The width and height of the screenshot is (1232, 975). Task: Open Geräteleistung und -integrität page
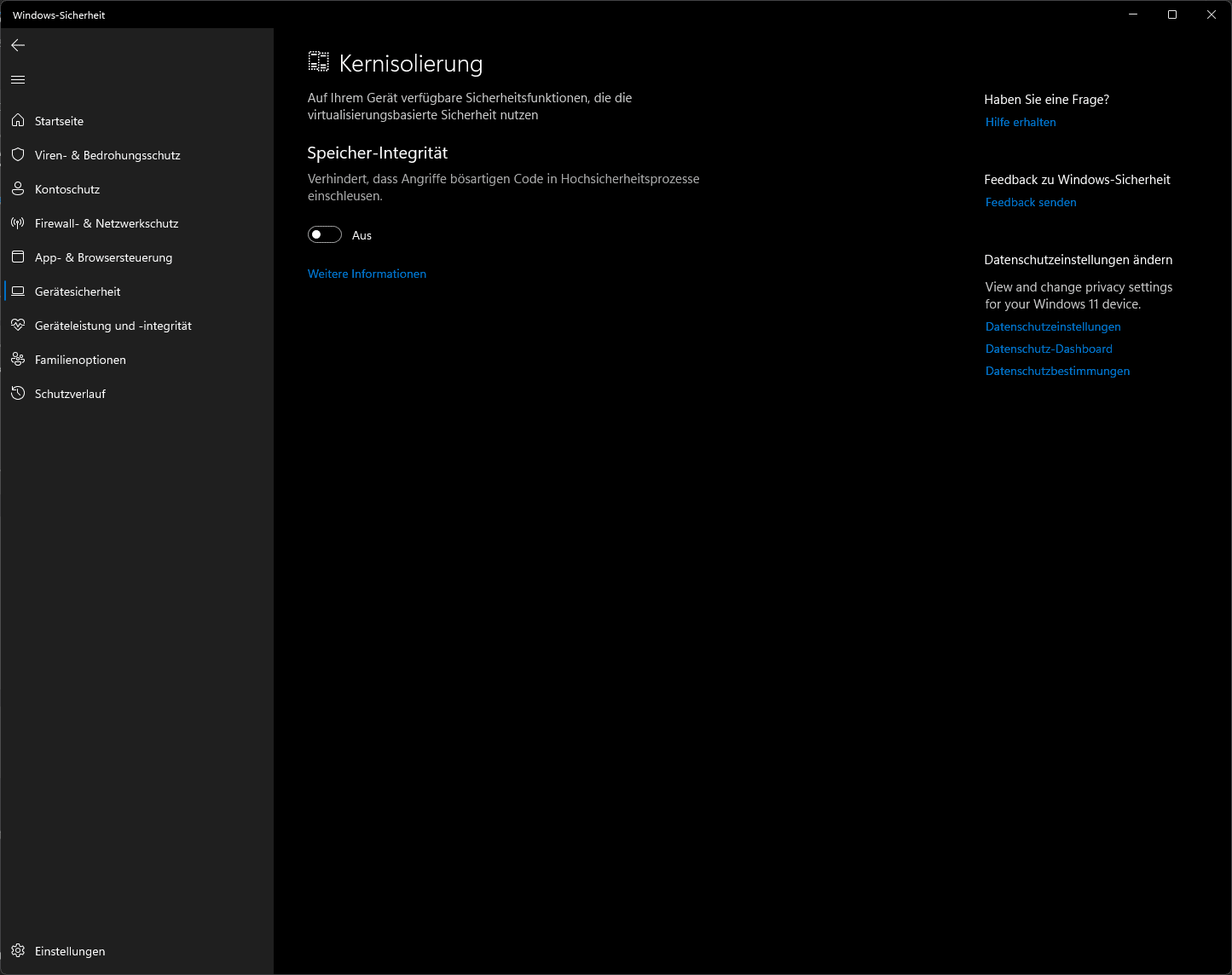click(136, 326)
